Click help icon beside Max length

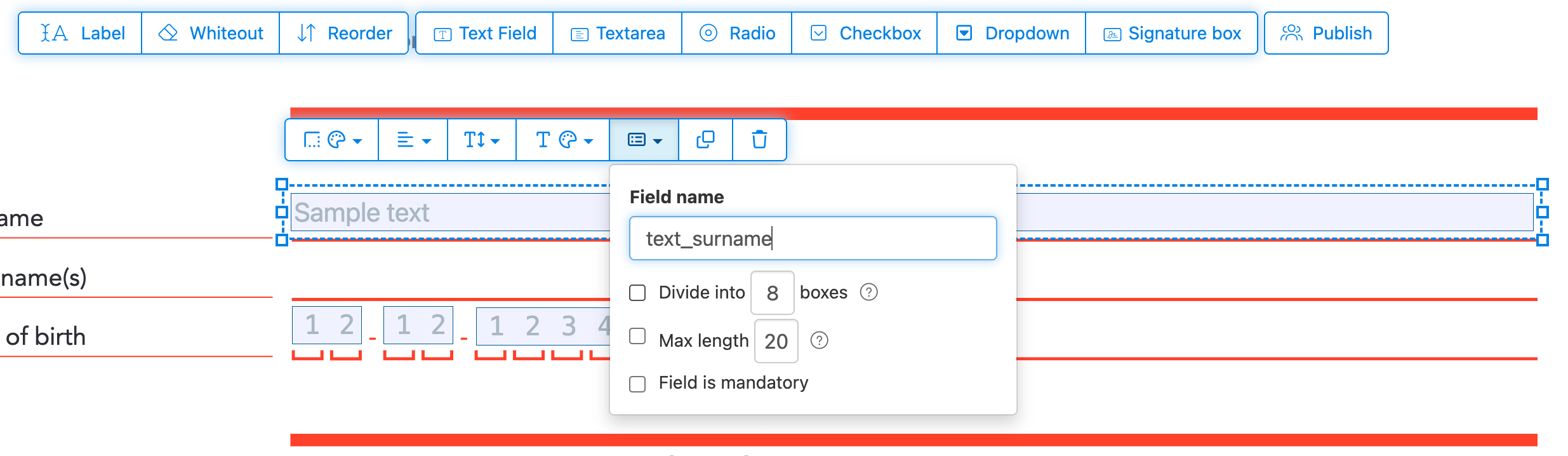pos(820,340)
